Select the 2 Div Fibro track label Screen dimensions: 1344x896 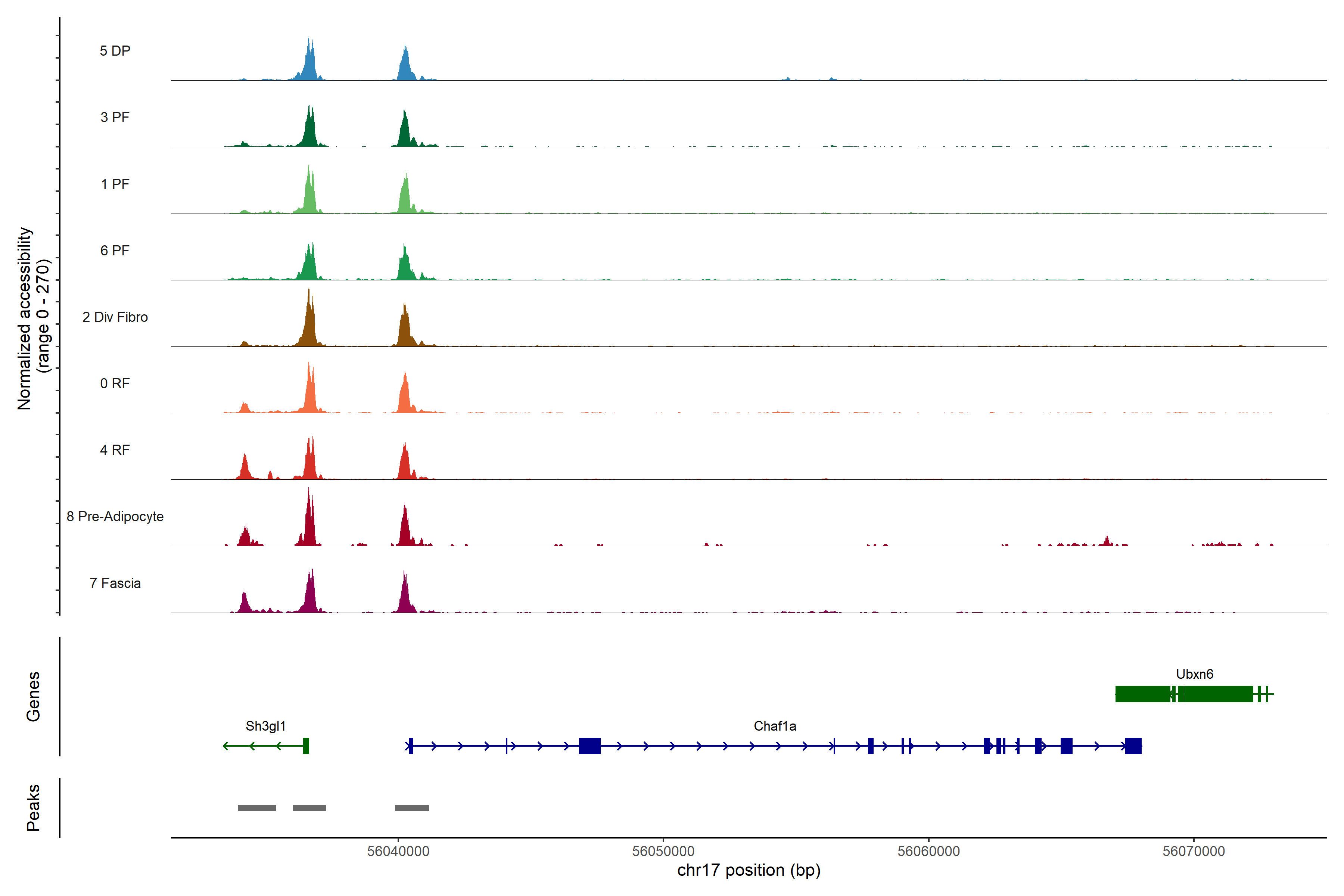[x=115, y=317]
